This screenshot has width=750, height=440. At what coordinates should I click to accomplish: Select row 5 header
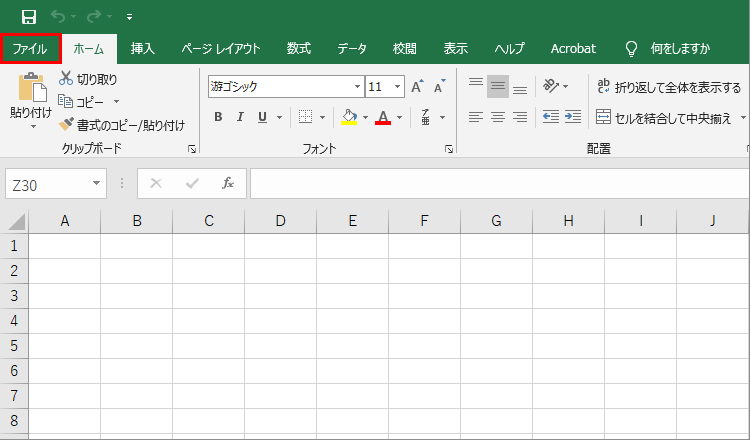point(14,345)
